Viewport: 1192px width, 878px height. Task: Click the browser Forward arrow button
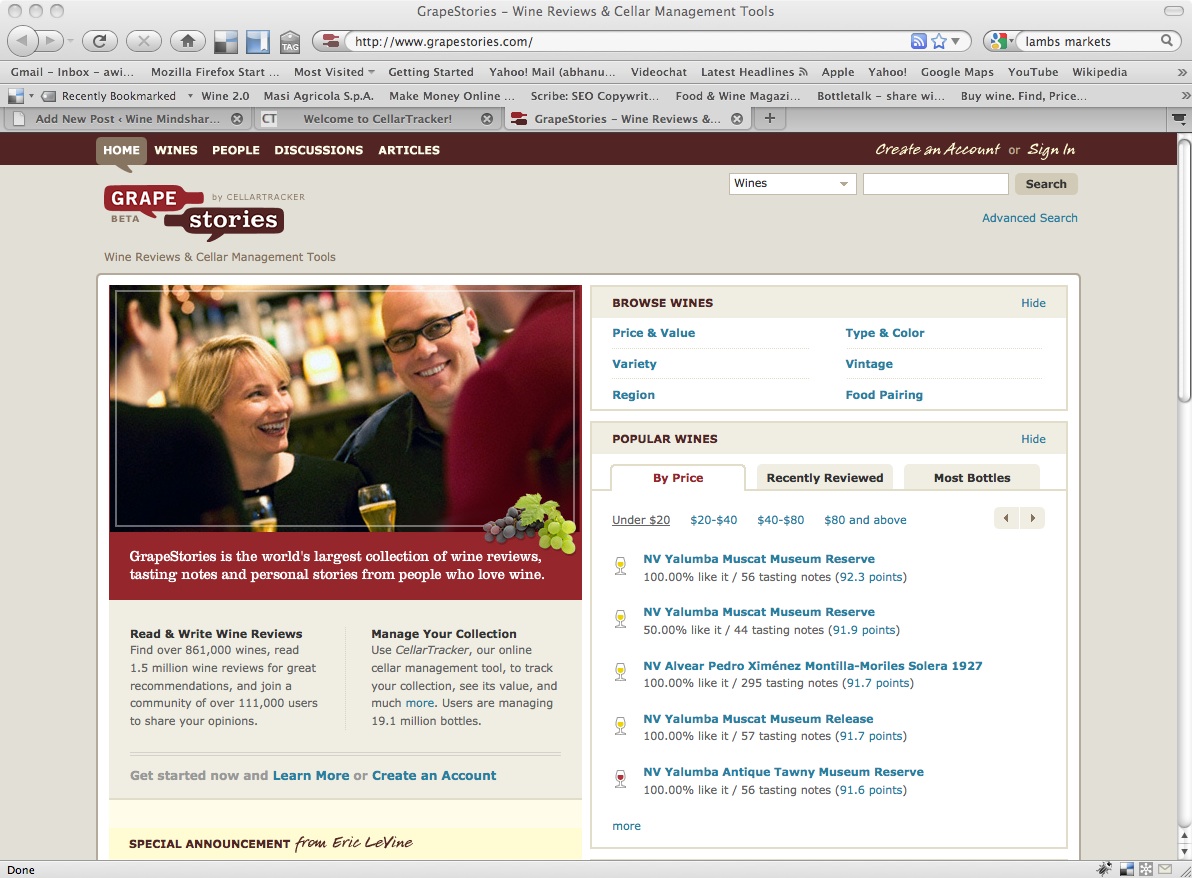pyautogui.click(x=50, y=40)
